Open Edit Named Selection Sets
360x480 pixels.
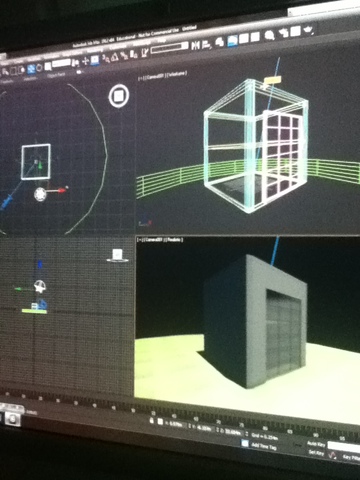click(x=144, y=52)
